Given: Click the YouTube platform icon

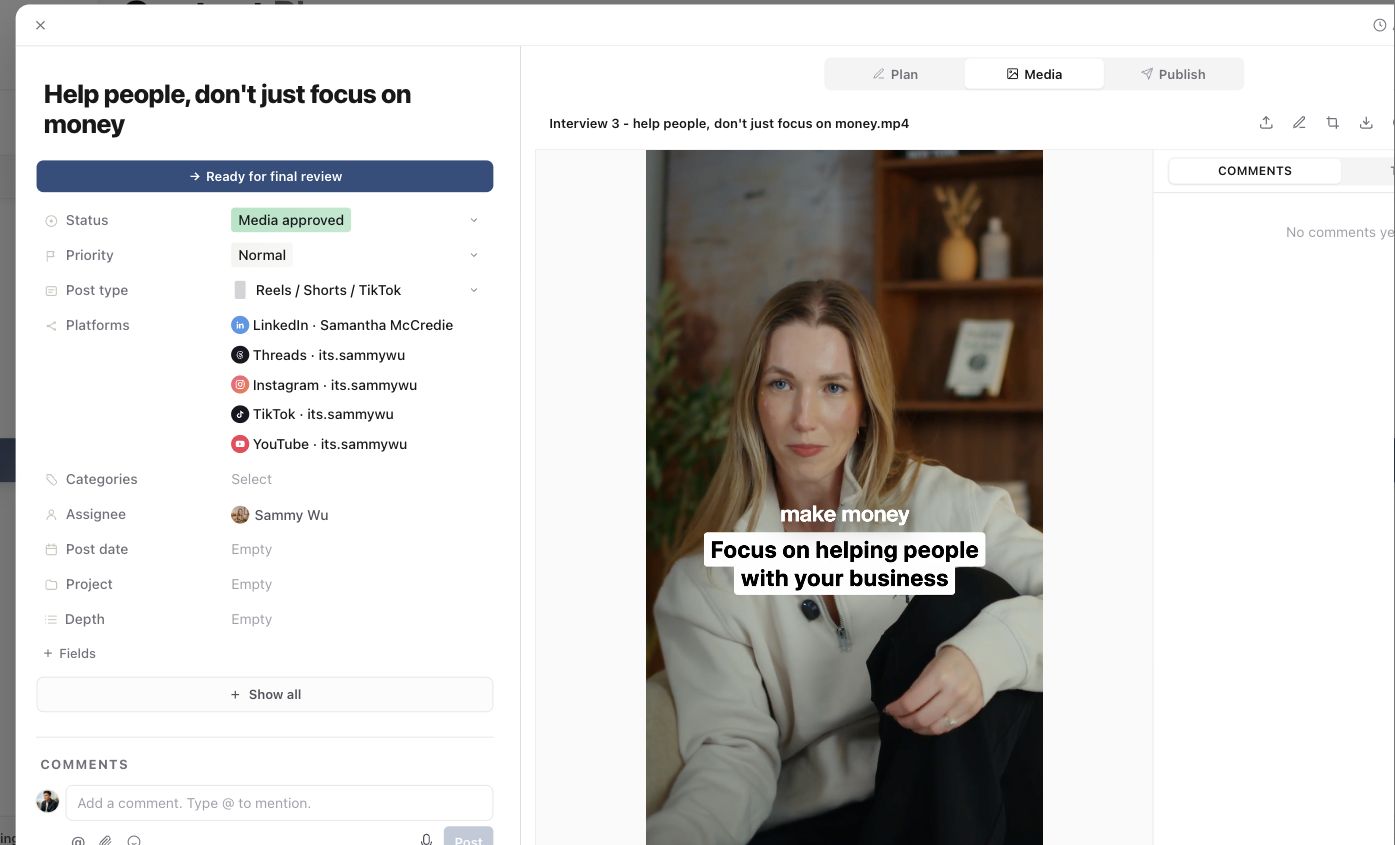Looking at the screenshot, I should click(x=240, y=444).
